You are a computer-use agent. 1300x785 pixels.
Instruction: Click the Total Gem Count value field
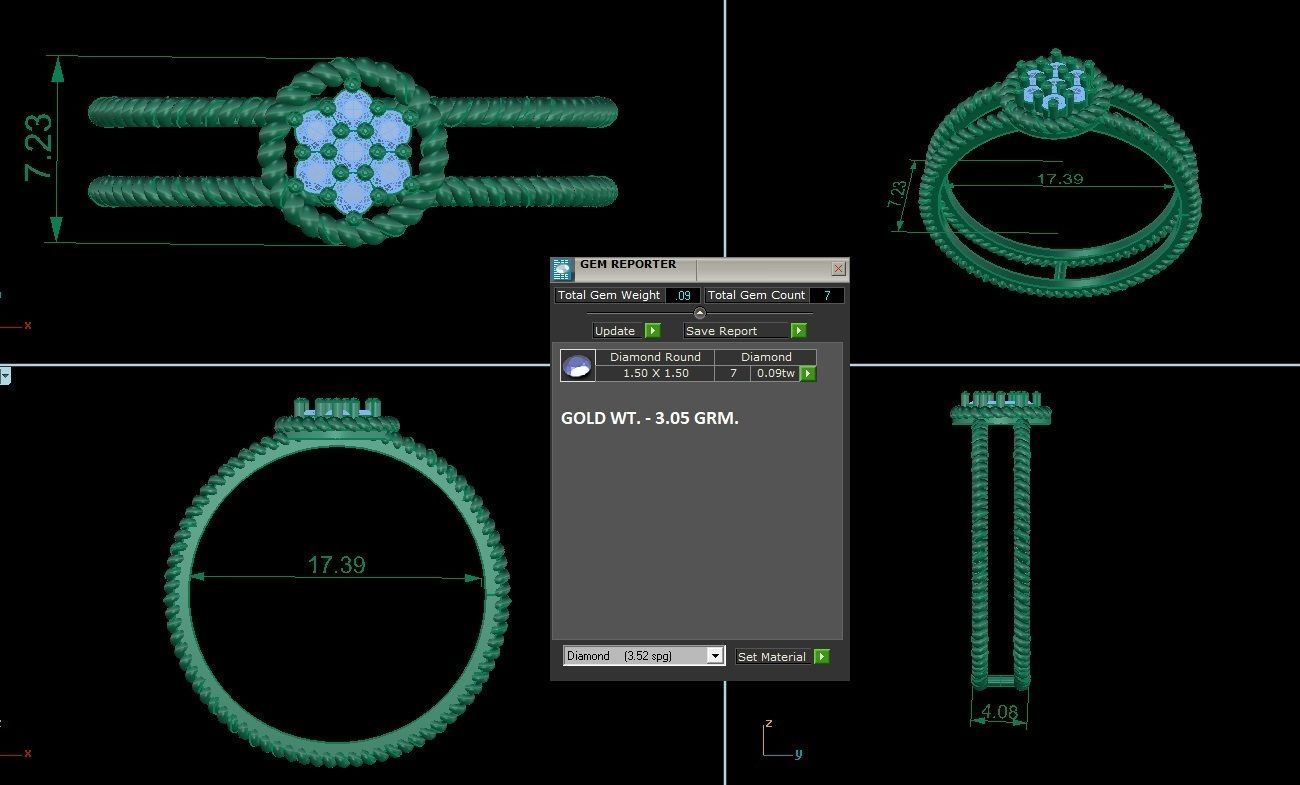tap(826, 296)
